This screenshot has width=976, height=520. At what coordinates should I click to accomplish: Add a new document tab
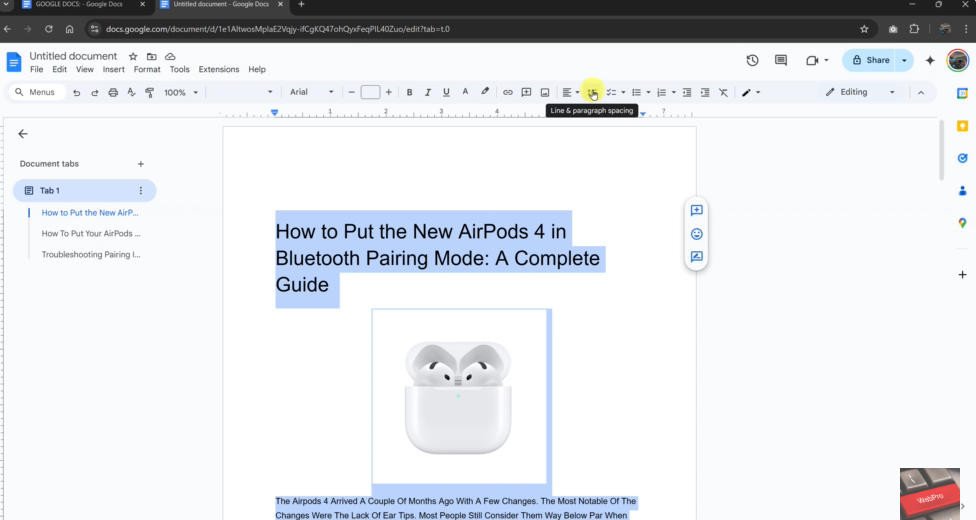(x=141, y=164)
